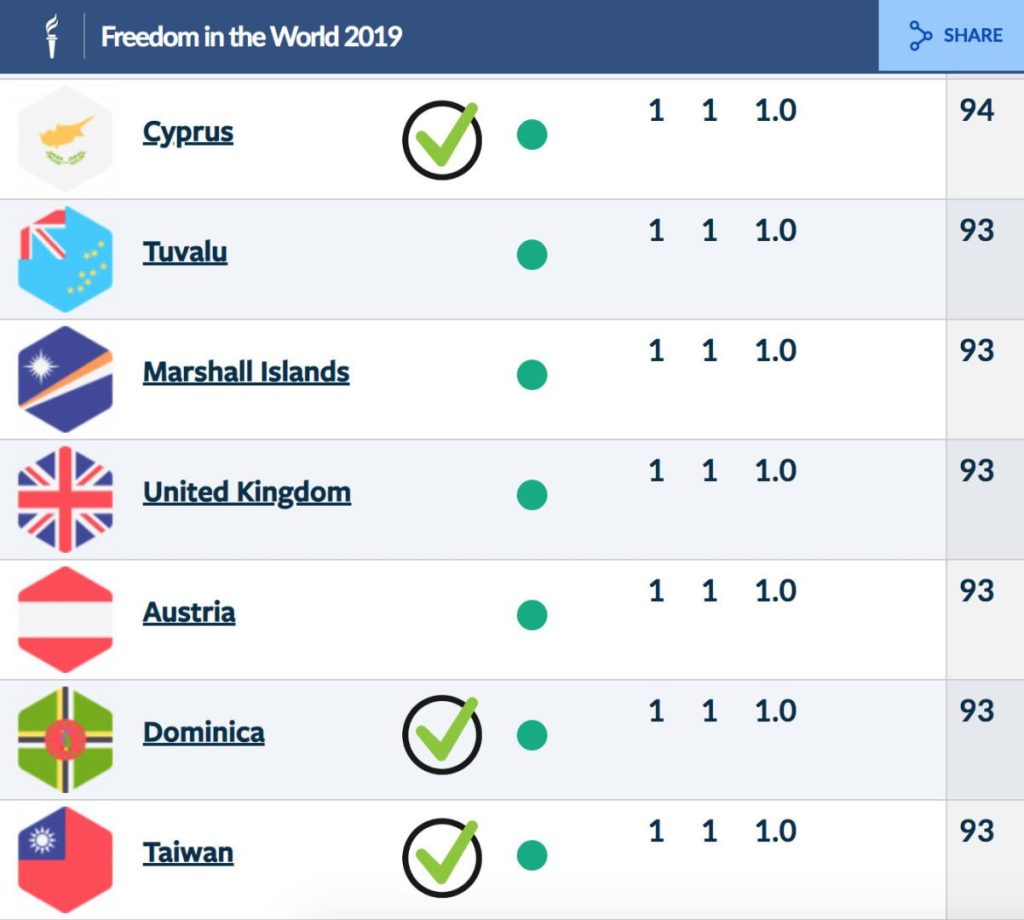Click the green checkmark beside Dominica
This screenshot has height=920, width=1024.
pyautogui.click(x=443, y=735)
